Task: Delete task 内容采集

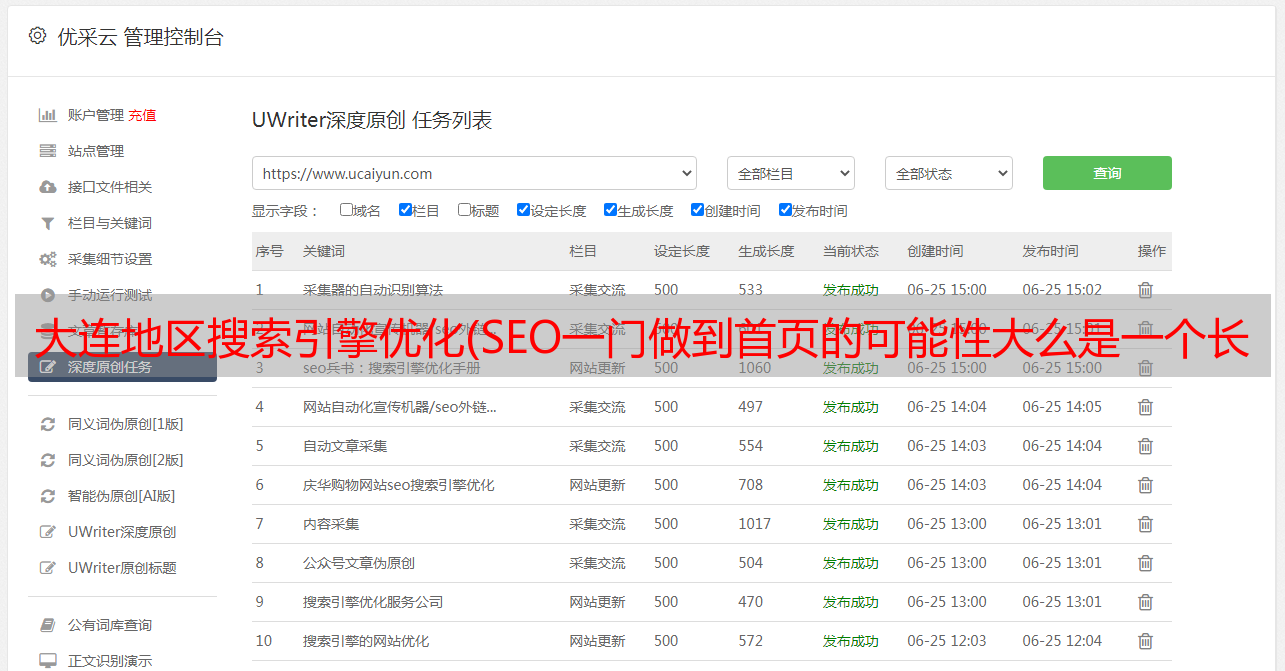Action: point(1145,524)
